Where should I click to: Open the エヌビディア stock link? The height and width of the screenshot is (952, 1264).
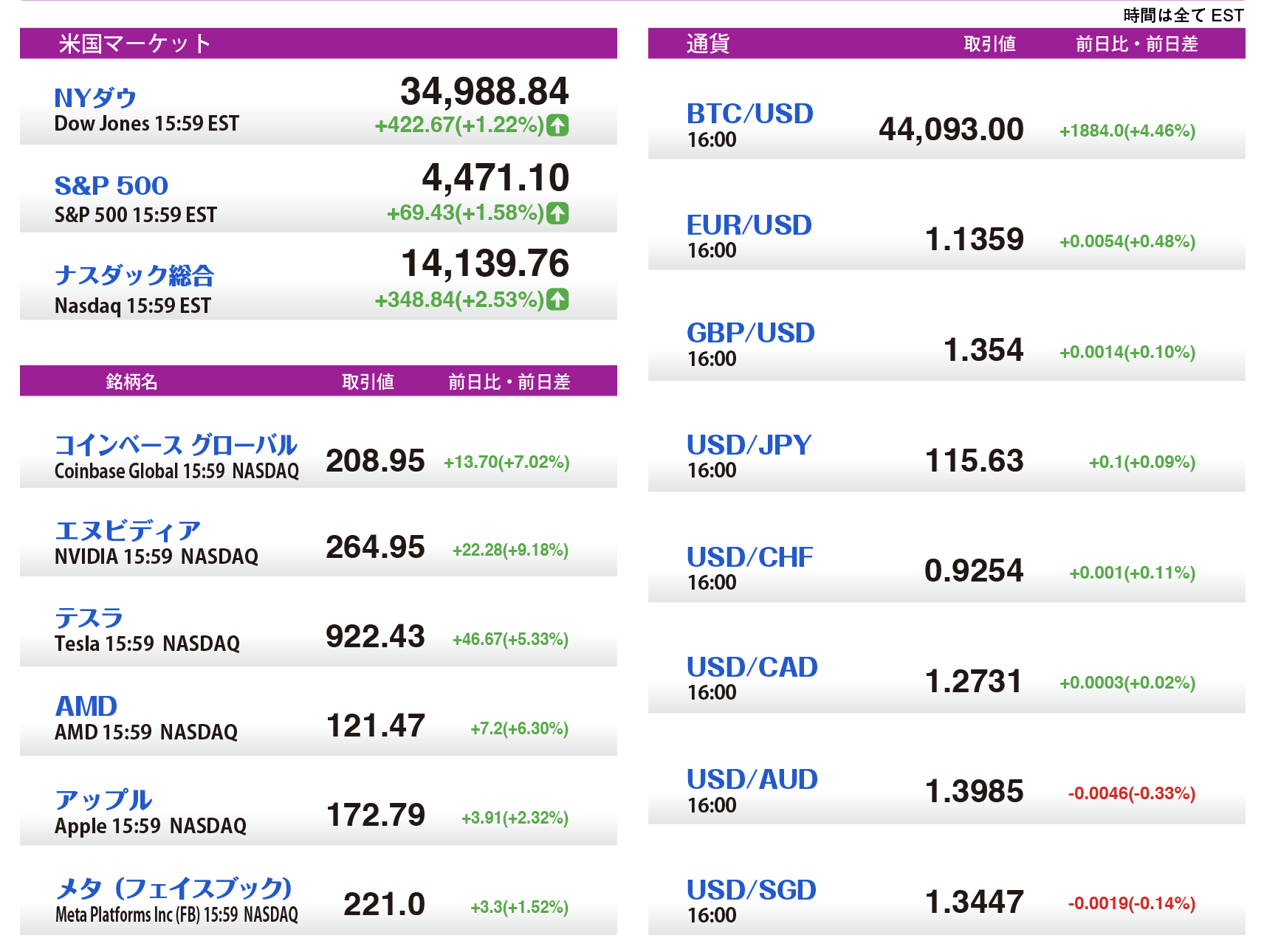128,531
